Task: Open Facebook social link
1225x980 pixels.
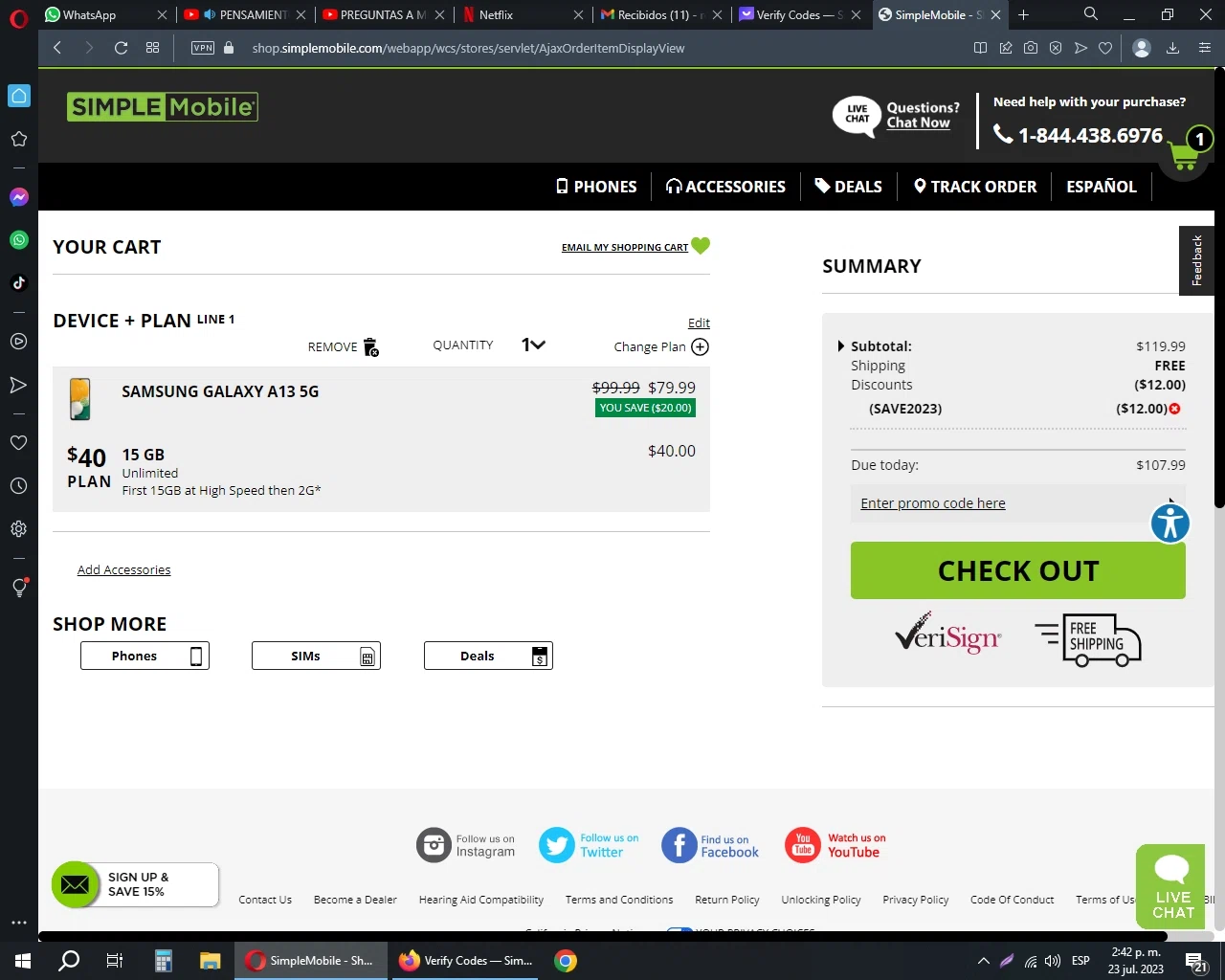Action: [710, 845]
